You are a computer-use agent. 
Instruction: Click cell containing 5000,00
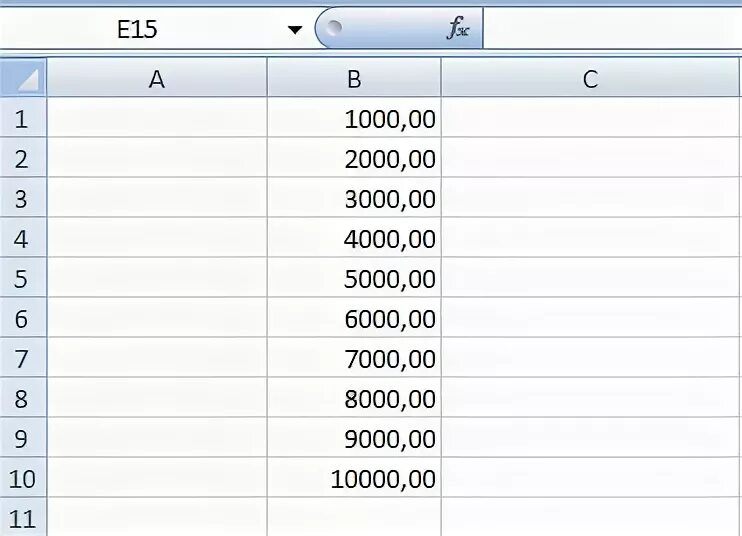[354, 278]
